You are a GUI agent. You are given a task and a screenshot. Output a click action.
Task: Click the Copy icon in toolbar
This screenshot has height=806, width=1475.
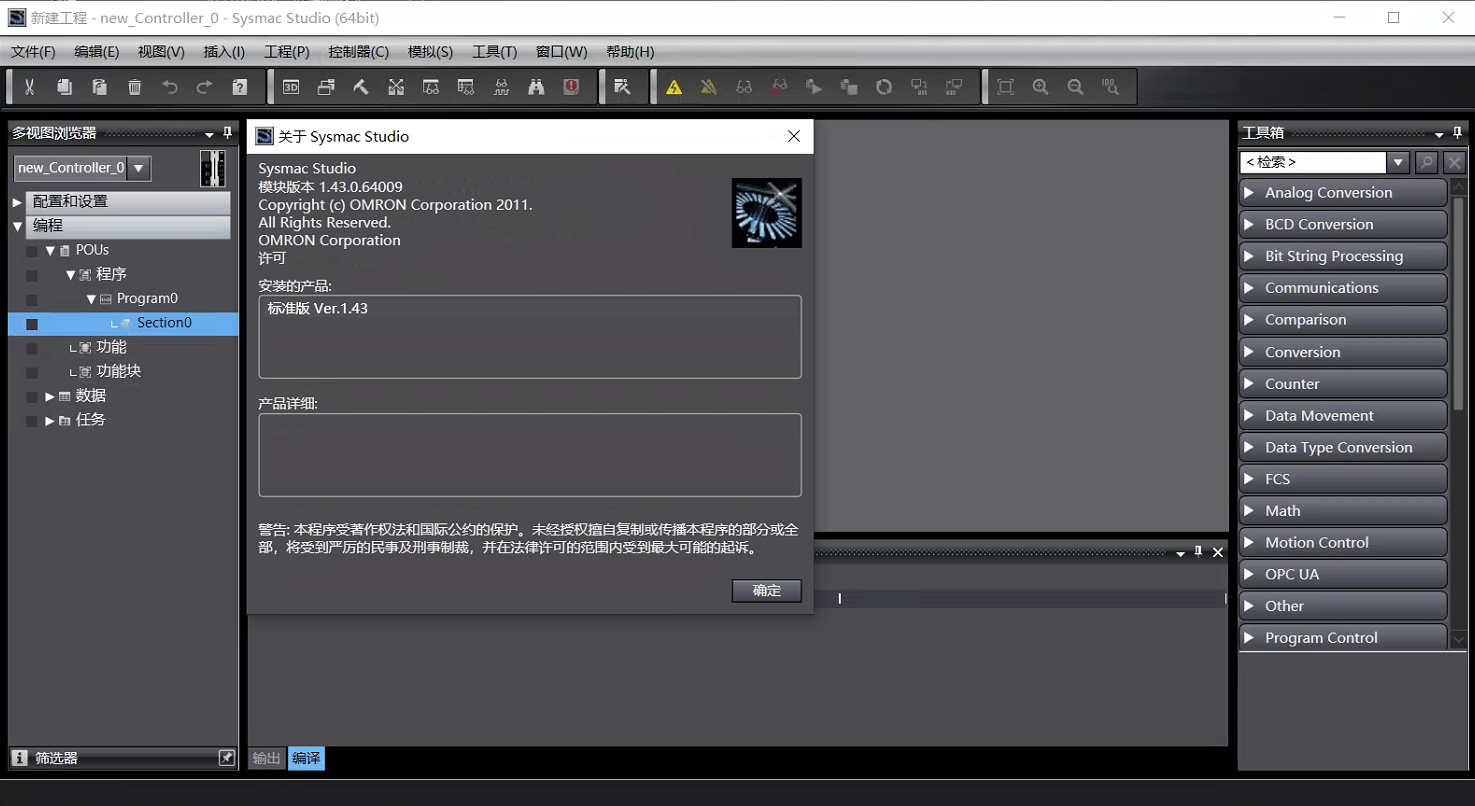(x=64, y=87)
